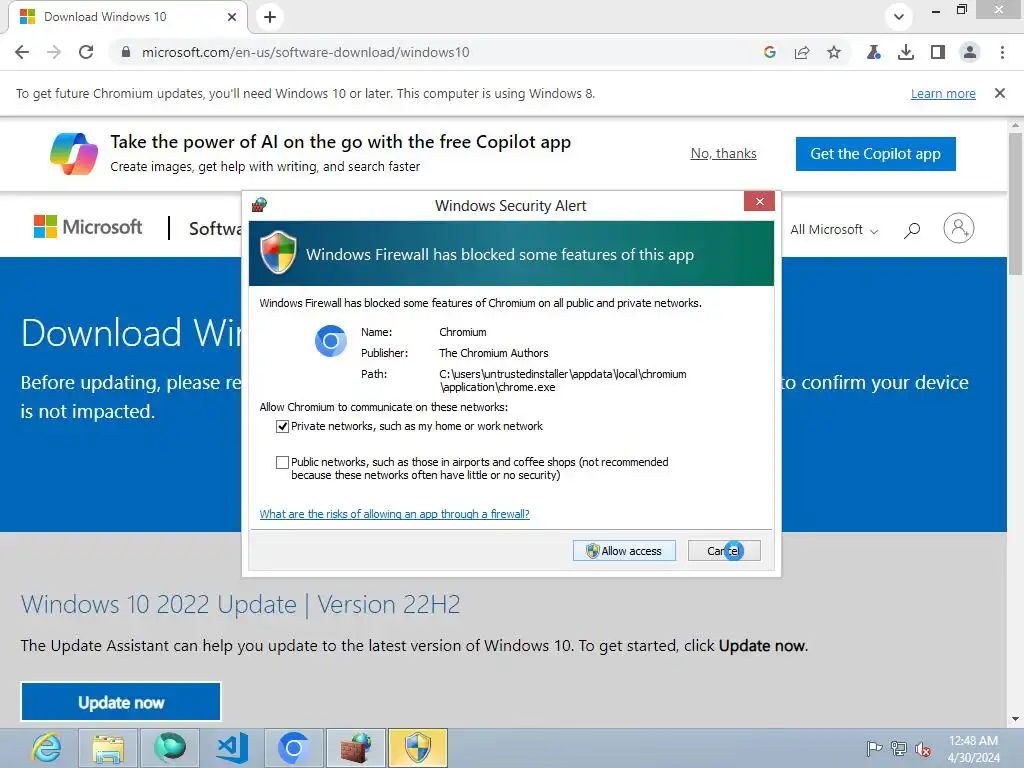This screenshot has height=768, width=1024.
Task: Click the Update now button
Action: click(x=121, y=702)
